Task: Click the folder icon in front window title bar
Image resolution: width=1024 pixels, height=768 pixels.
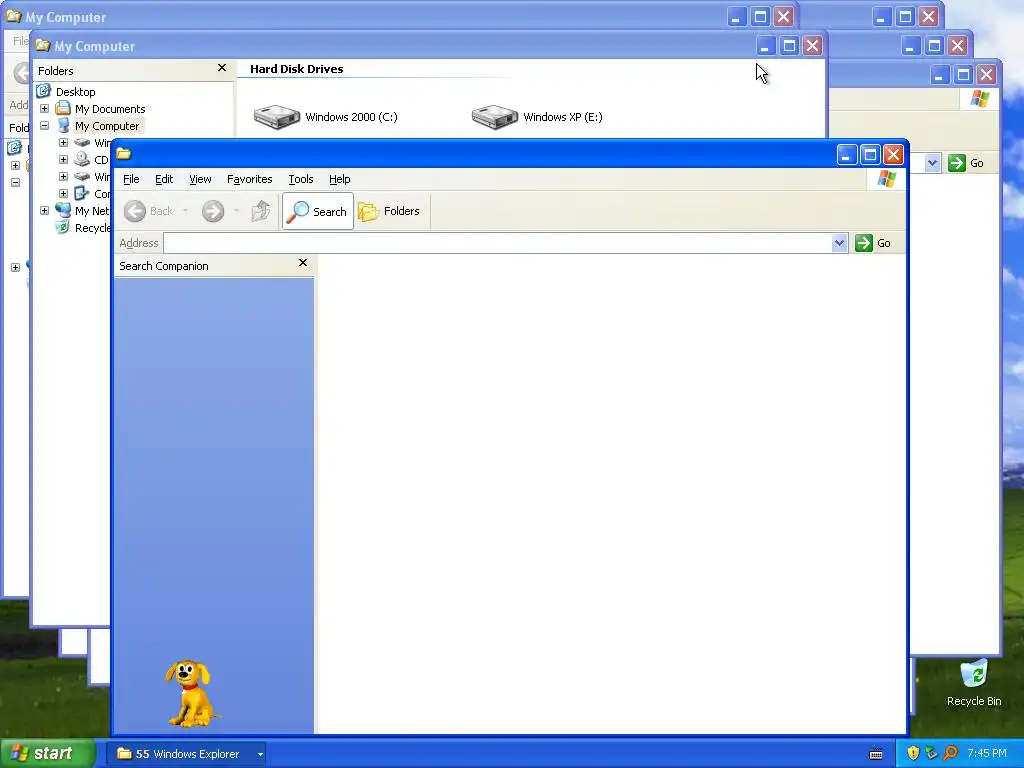Action: 123,153
